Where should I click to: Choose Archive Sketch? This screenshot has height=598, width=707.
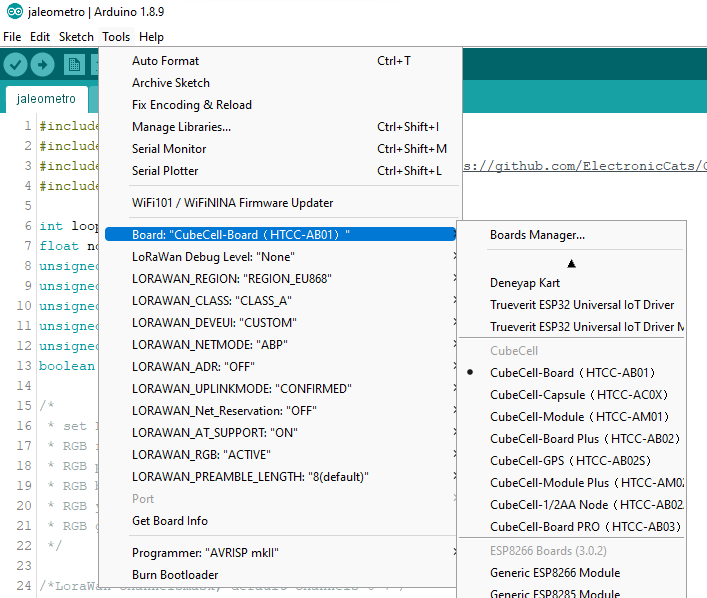pos(280,83)
